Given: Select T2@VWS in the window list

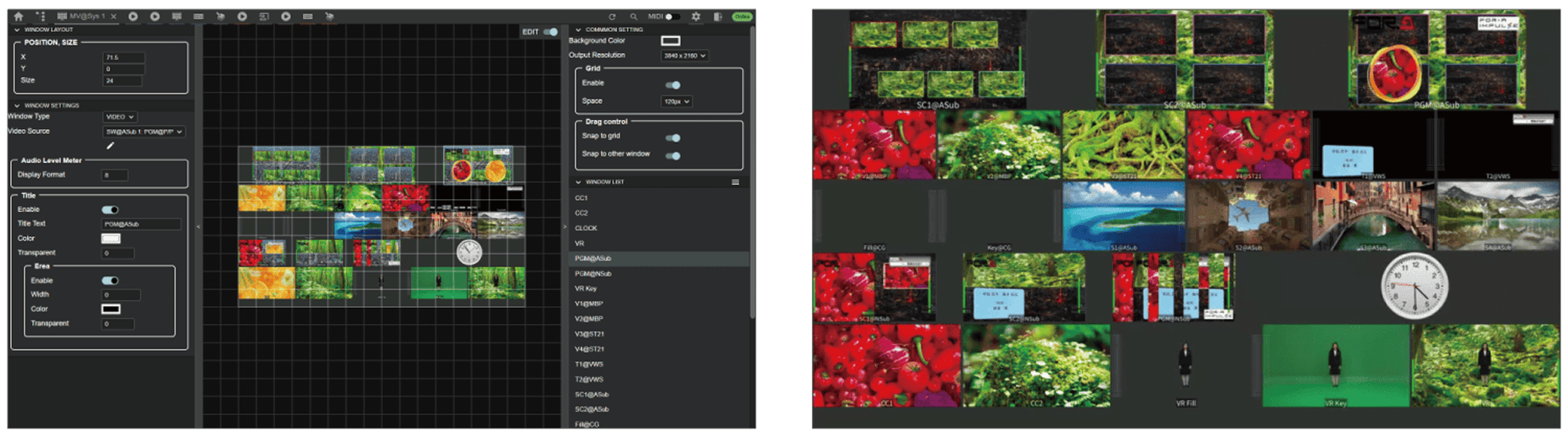Looking at the screenshot, I should (658, 380).
